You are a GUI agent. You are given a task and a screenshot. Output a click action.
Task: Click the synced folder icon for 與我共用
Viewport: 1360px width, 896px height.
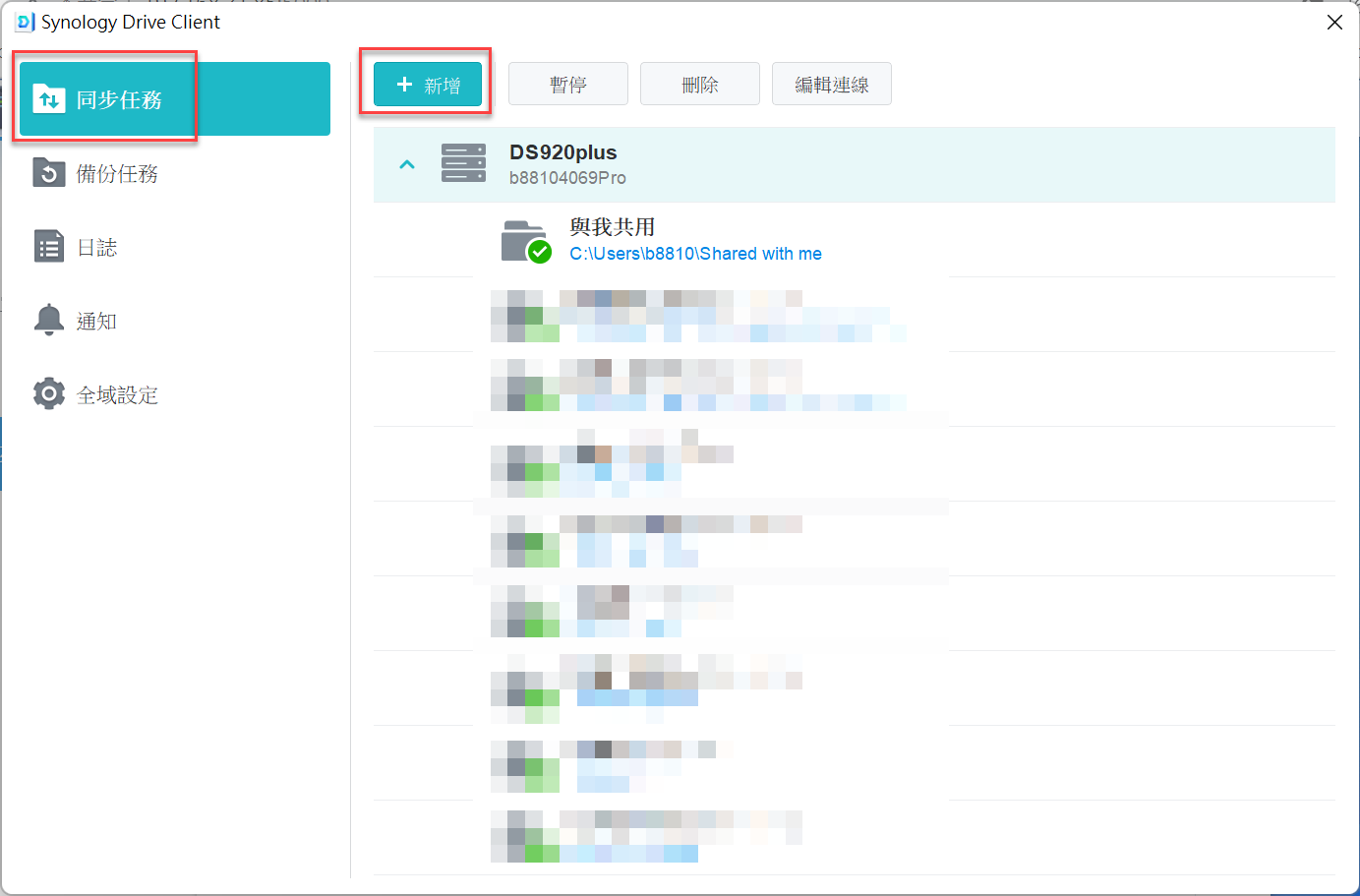coord(526,242)
